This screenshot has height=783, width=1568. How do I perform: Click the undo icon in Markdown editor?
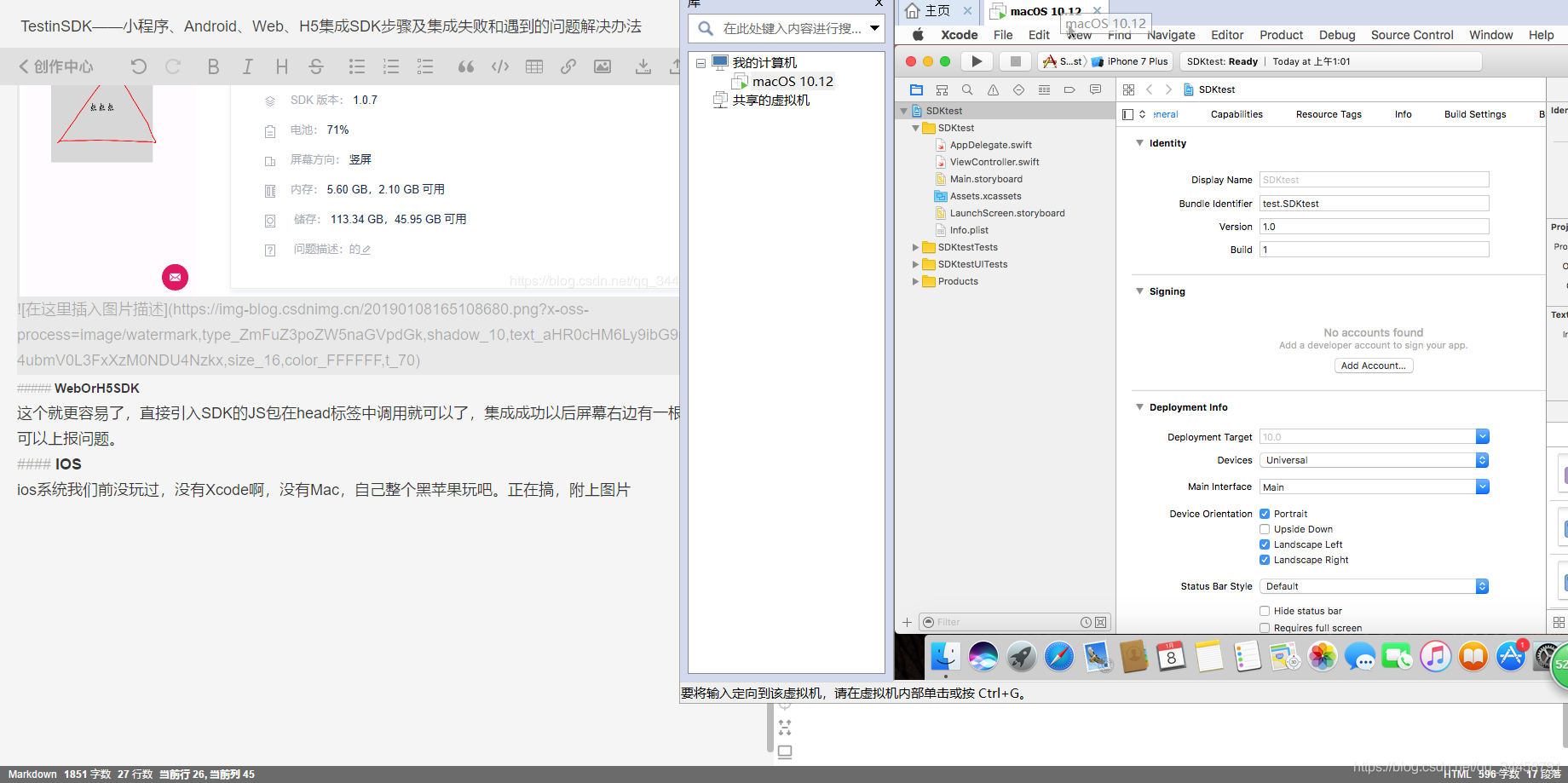point(139,66)
